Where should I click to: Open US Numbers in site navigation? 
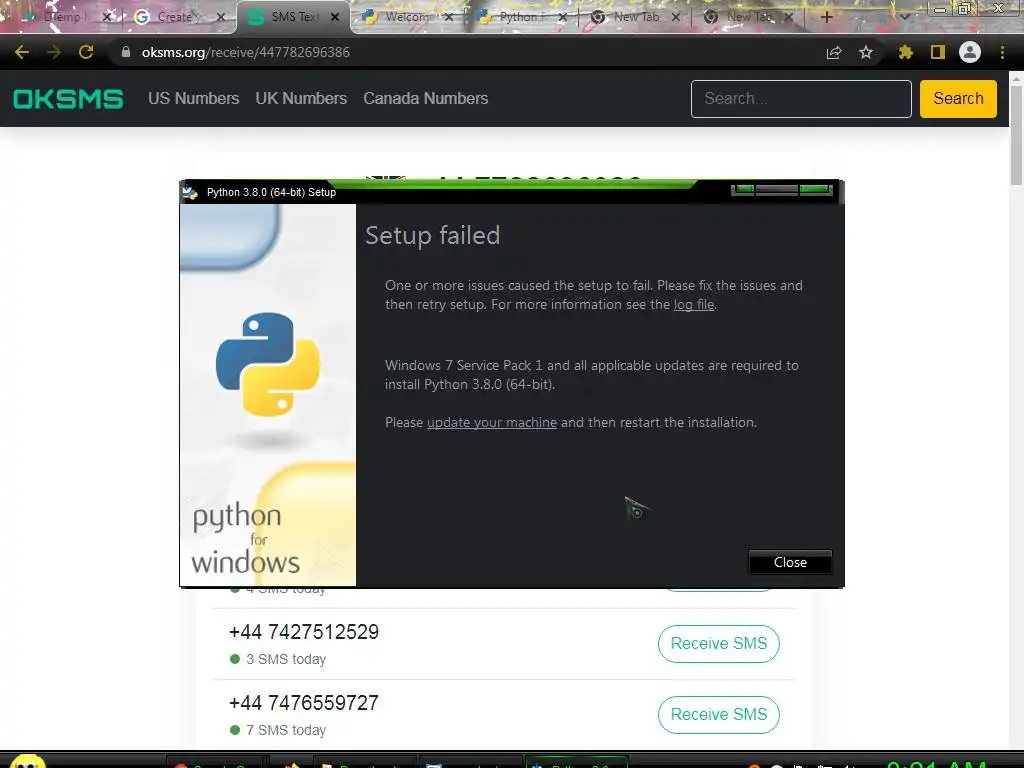[193, 99]
